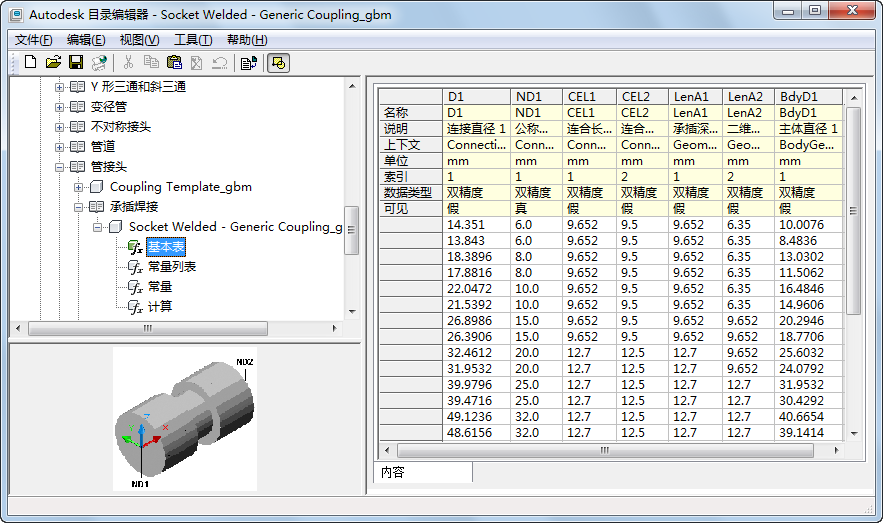Screen dimensions: 883x523
Task: Click the 数据类型 row header
Action: pos(411,193)
